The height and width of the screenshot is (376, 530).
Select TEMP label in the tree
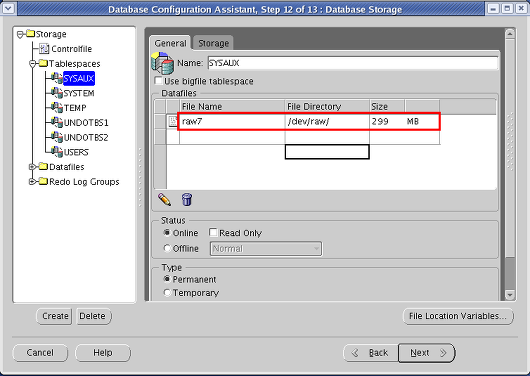coord(75,108)
